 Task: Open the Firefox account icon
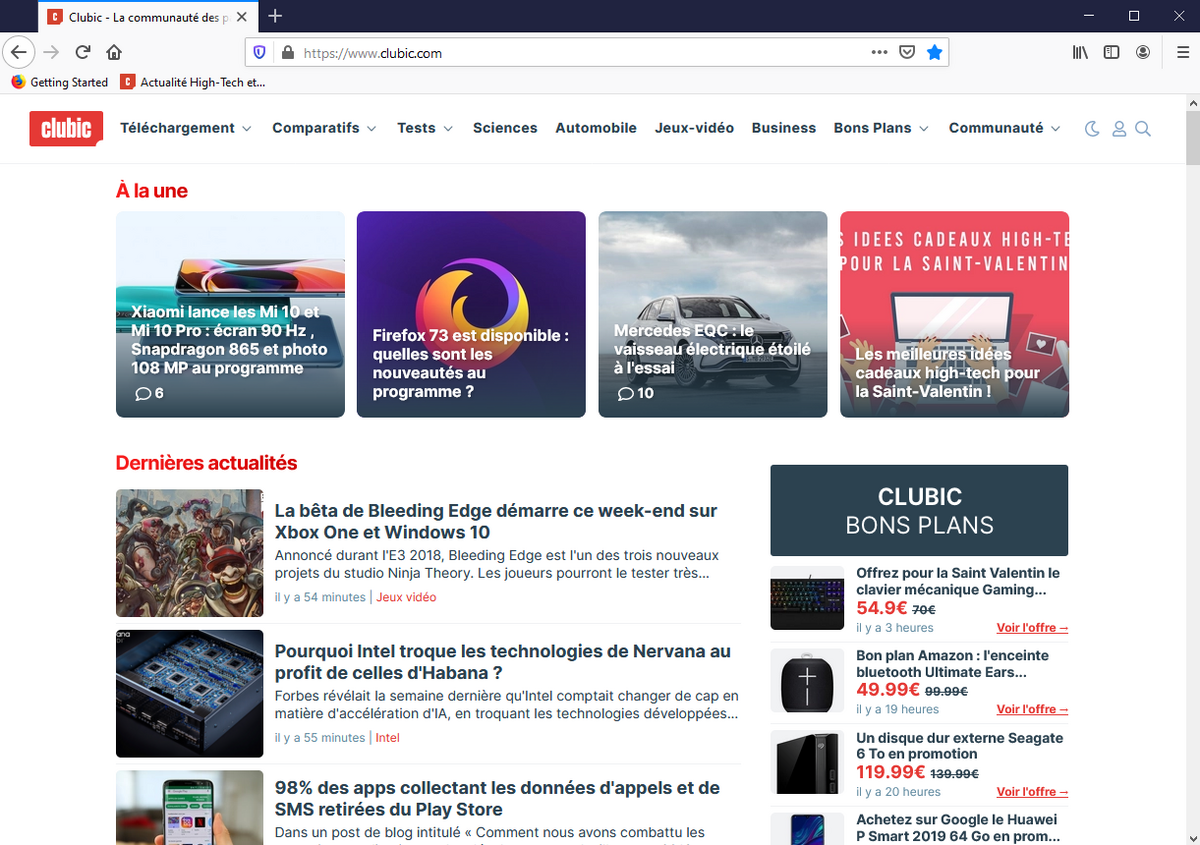tap(1142, 52)
